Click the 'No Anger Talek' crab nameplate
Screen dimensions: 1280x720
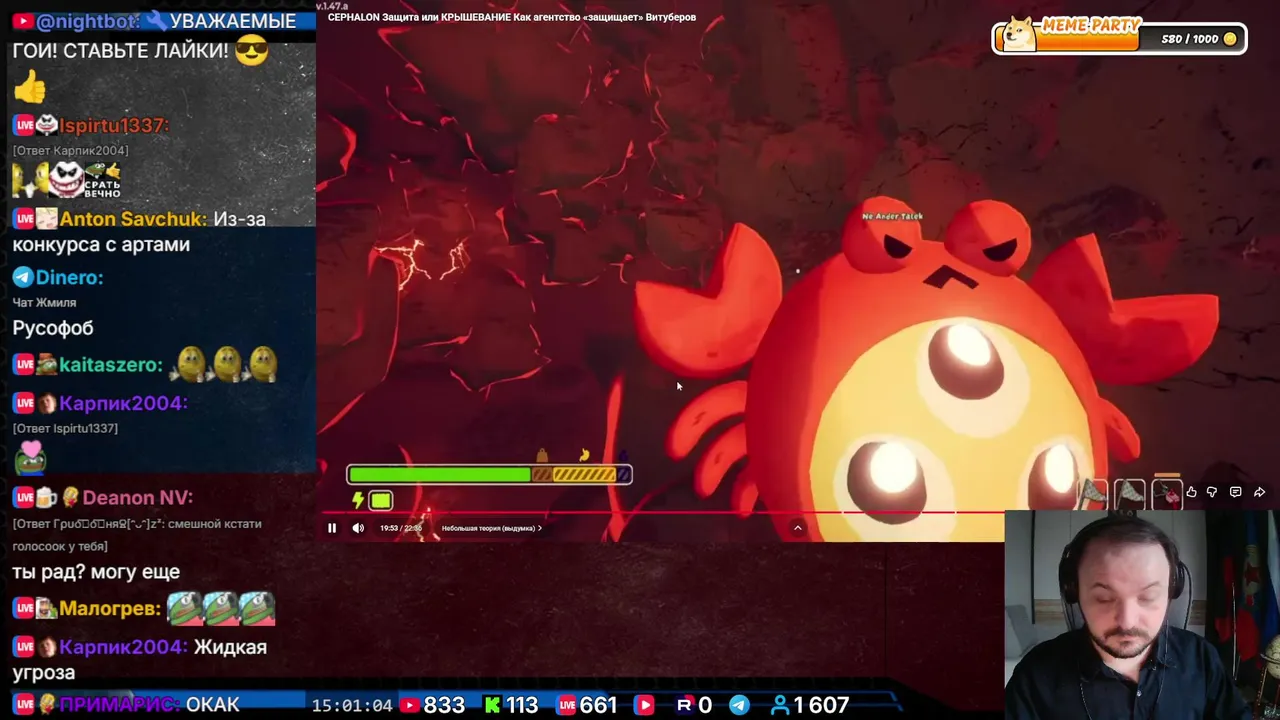pos(892,216)
